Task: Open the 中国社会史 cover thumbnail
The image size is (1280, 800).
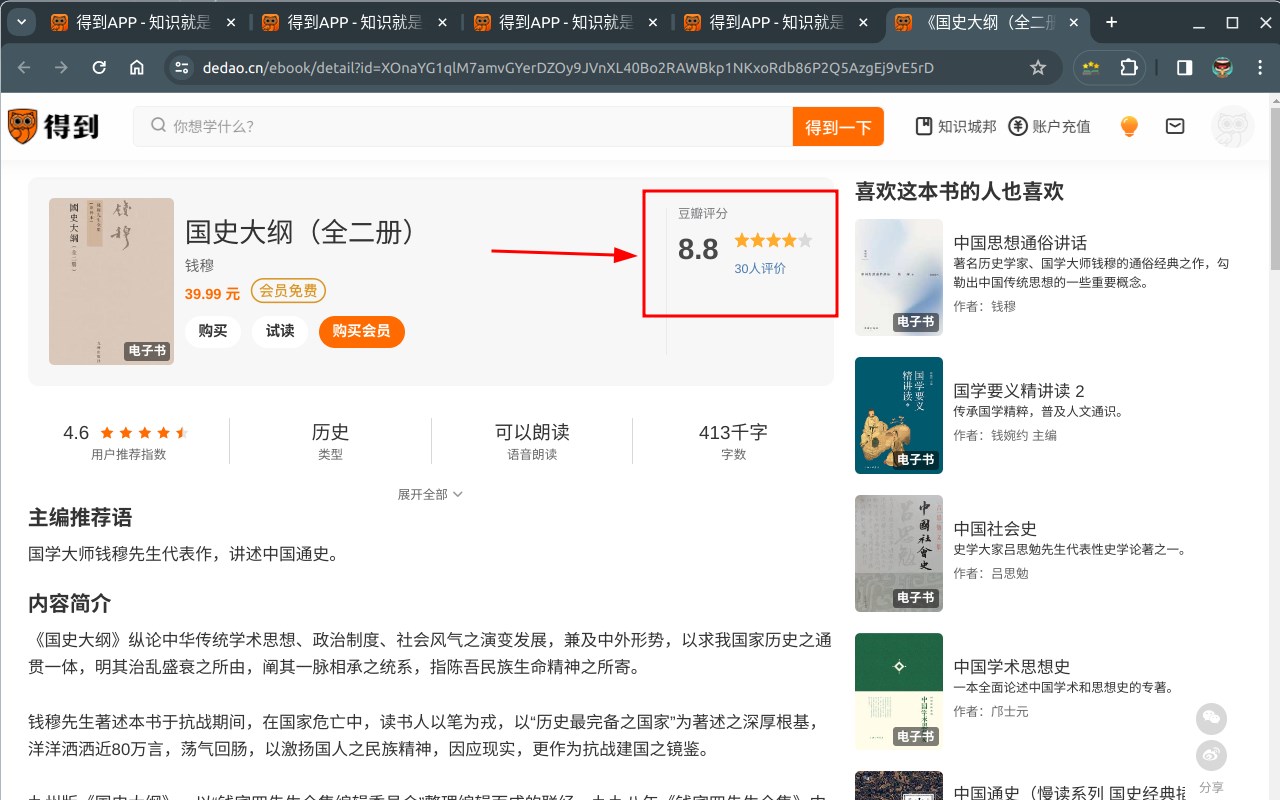Action: (899, 553)
